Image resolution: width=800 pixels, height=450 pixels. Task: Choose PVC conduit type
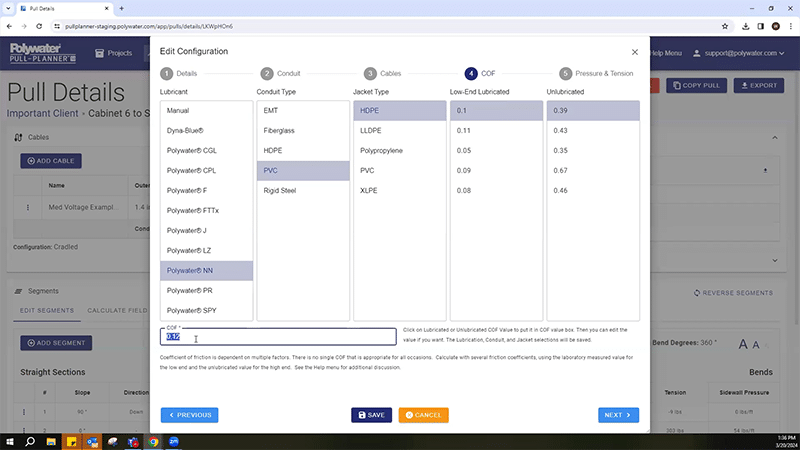(303, 170)
